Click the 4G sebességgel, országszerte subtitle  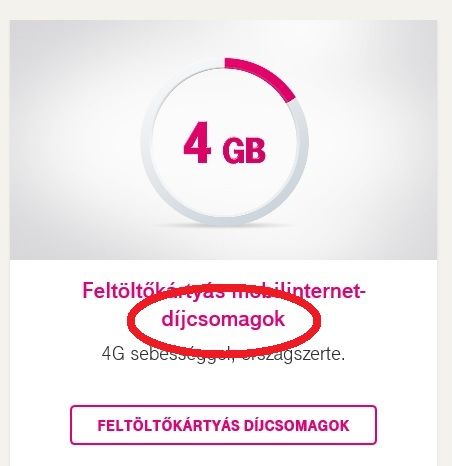(x=223, y=354)
